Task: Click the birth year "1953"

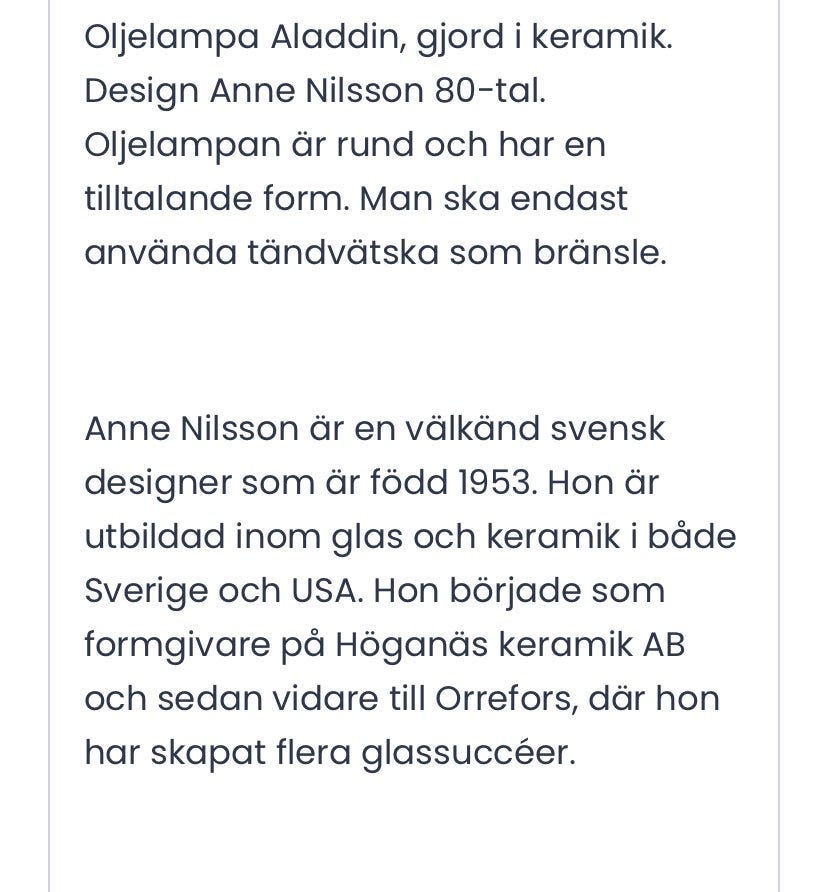Action: click(497, 483)
